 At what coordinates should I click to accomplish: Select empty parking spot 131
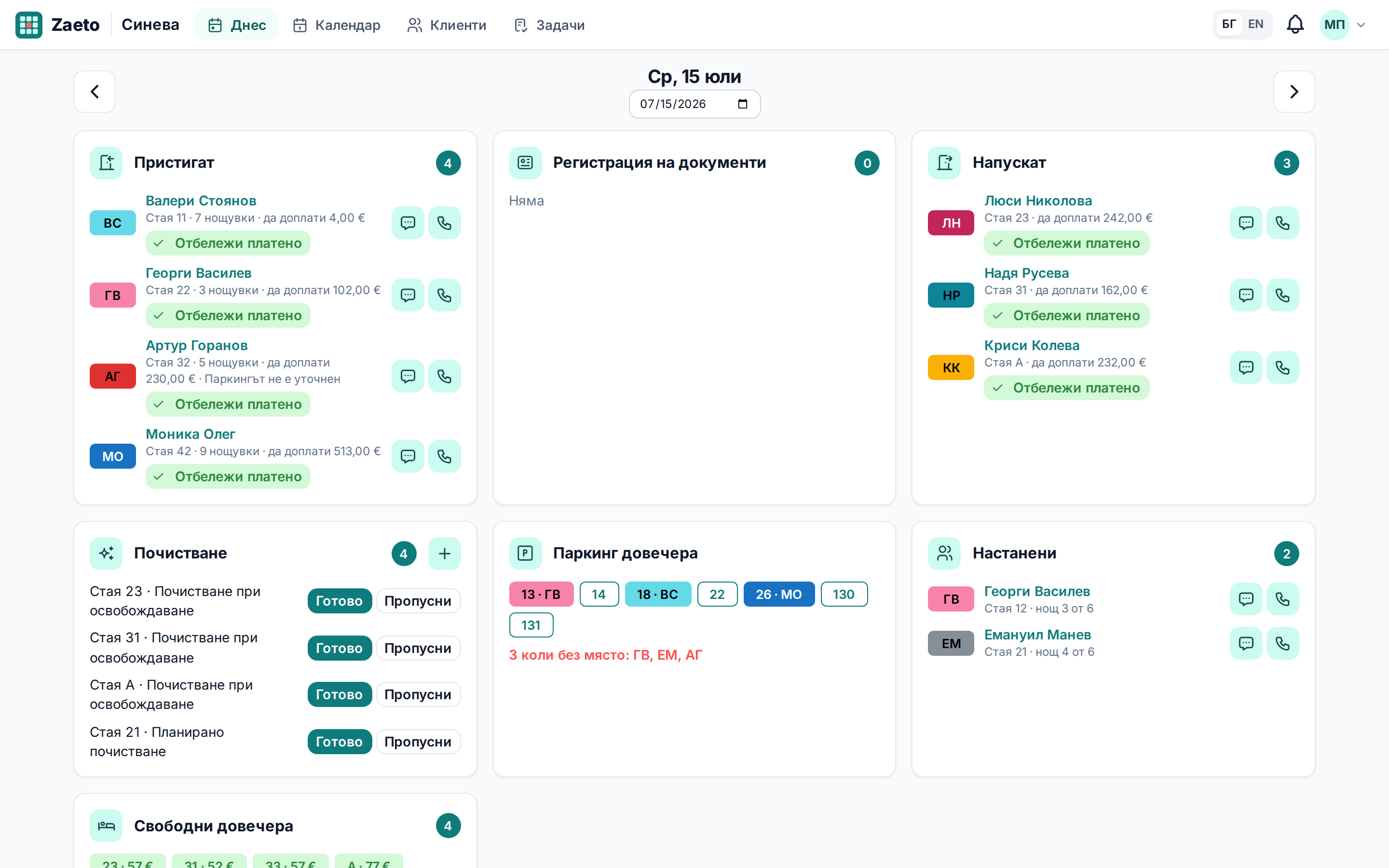531,625
